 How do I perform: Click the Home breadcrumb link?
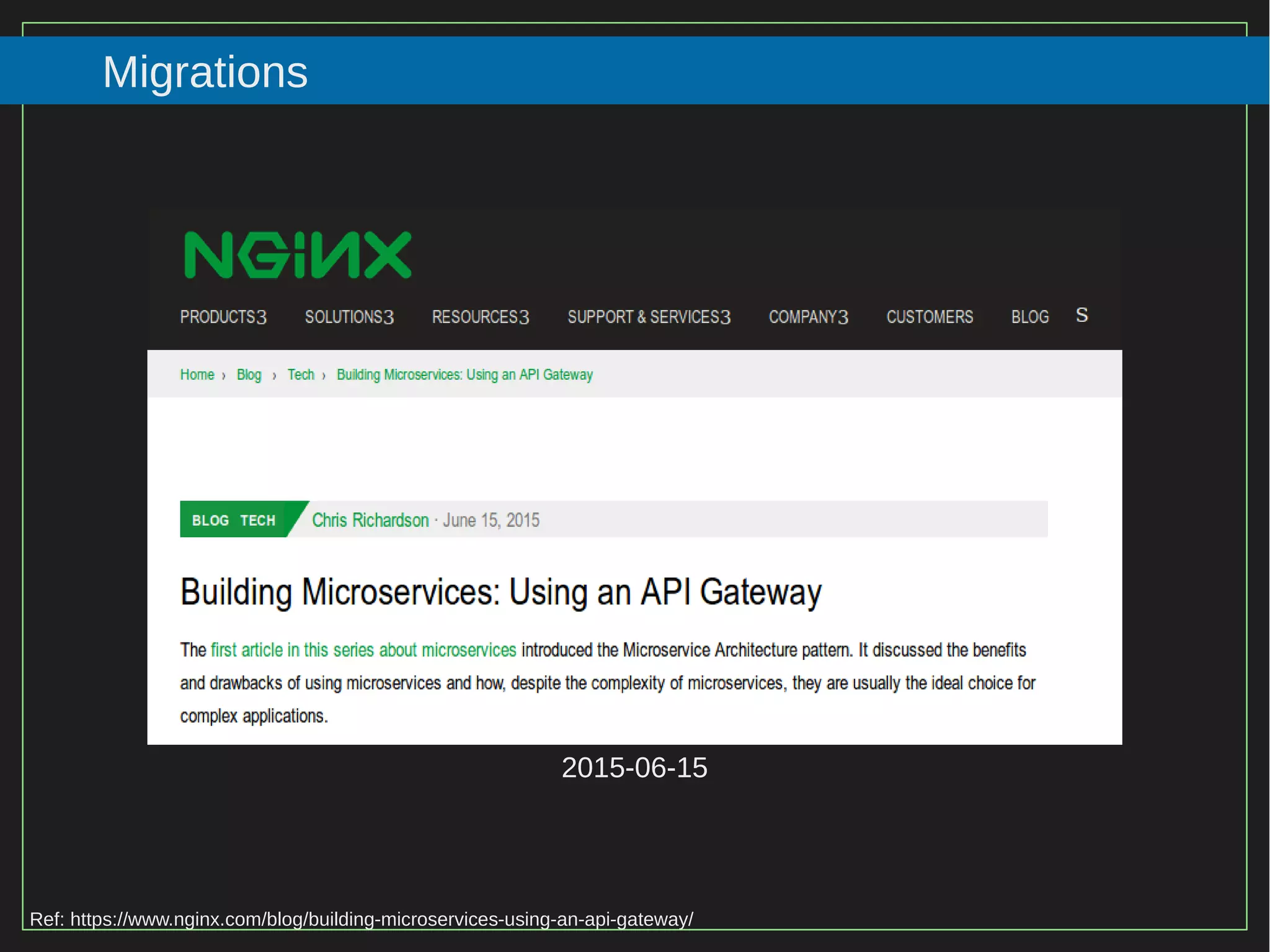tap(197, 375)
